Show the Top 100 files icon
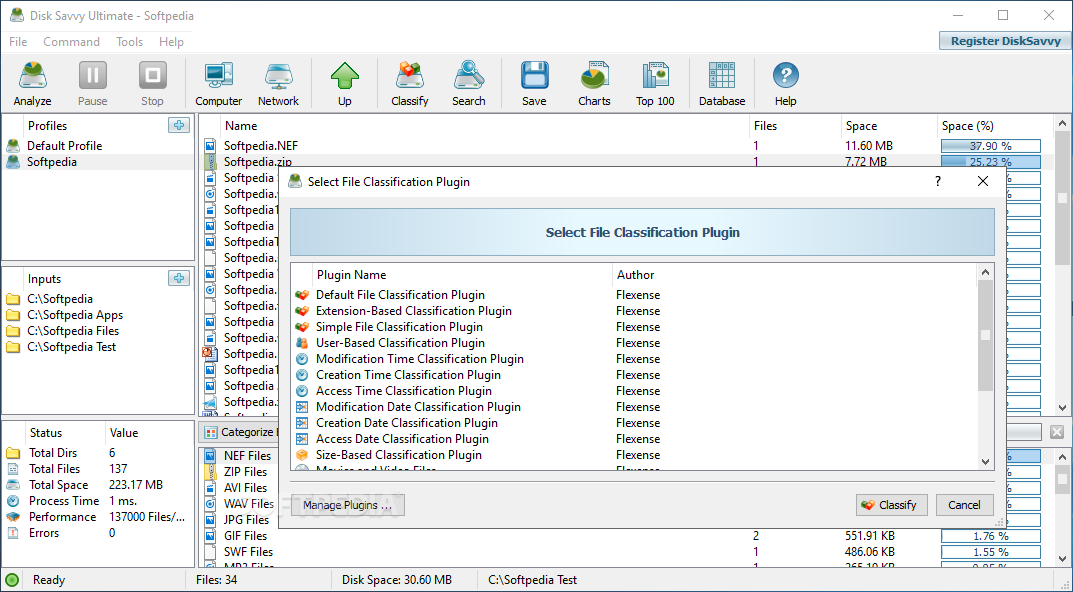 (x=655, y=83)
